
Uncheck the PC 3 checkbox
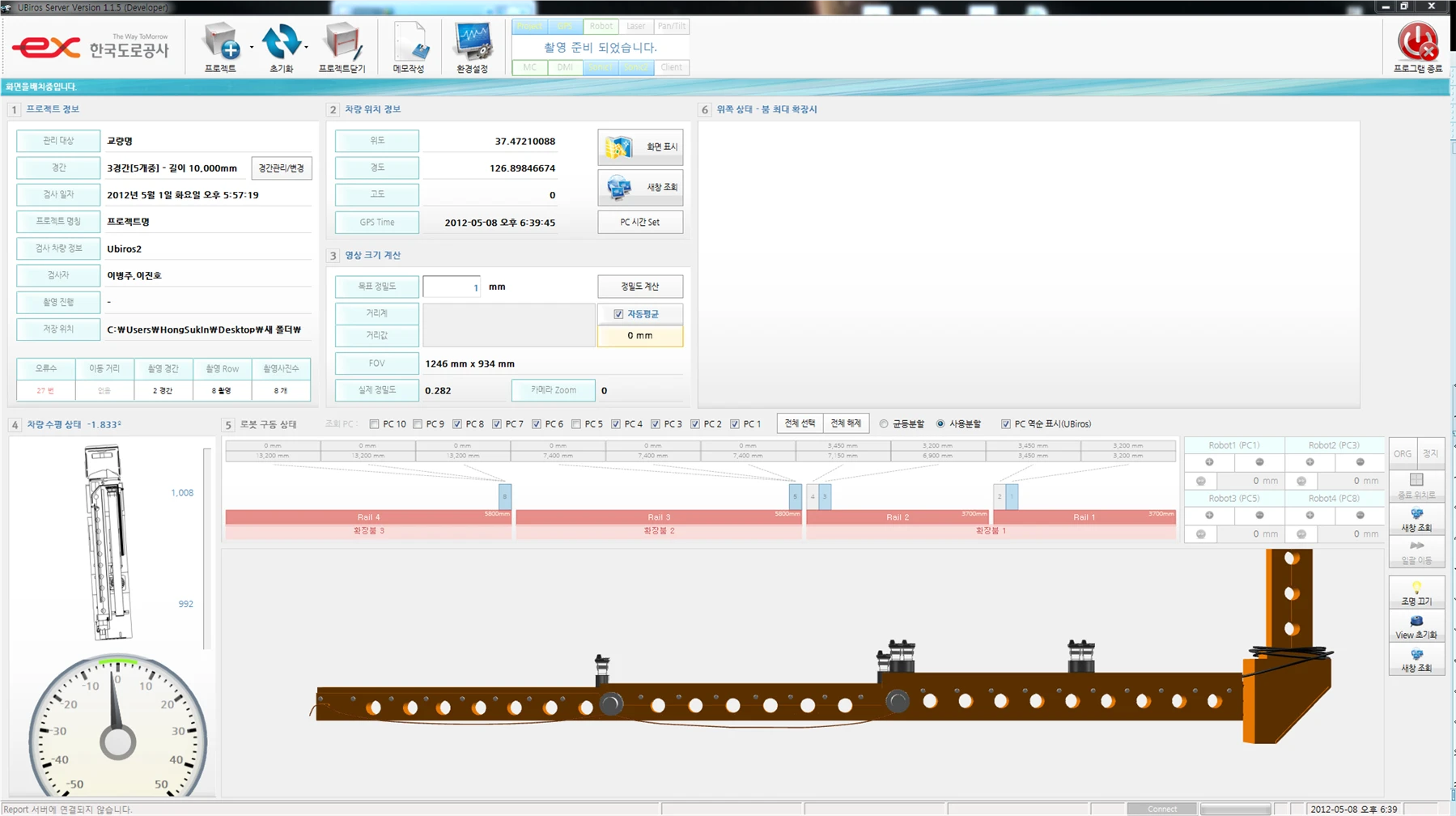[656, 424]
